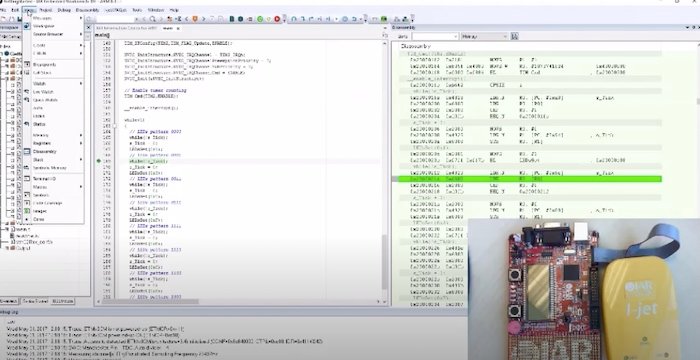Choose Call Stack in the View menu
This screenshot has width=700, height=360.
point(53,72)
